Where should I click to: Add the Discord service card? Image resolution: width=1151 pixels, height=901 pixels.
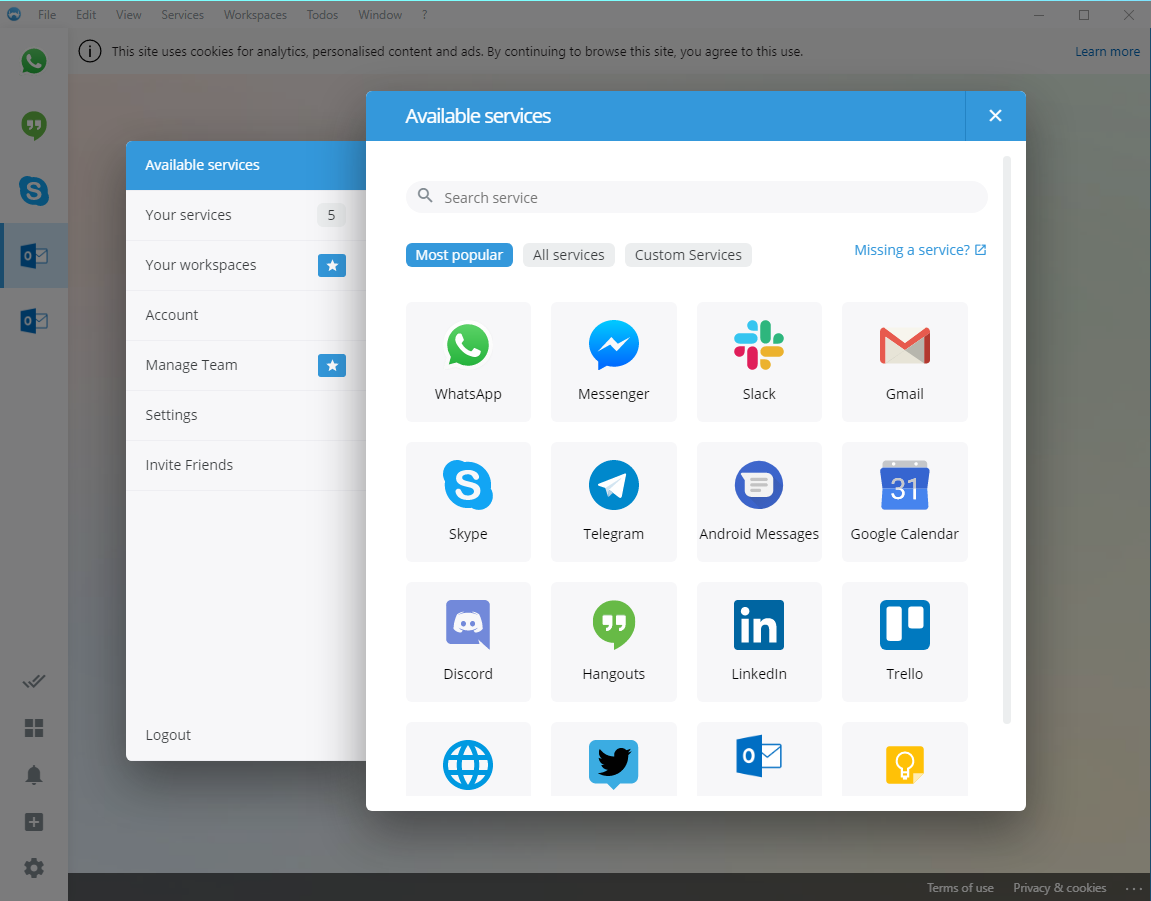pos(468,642)
